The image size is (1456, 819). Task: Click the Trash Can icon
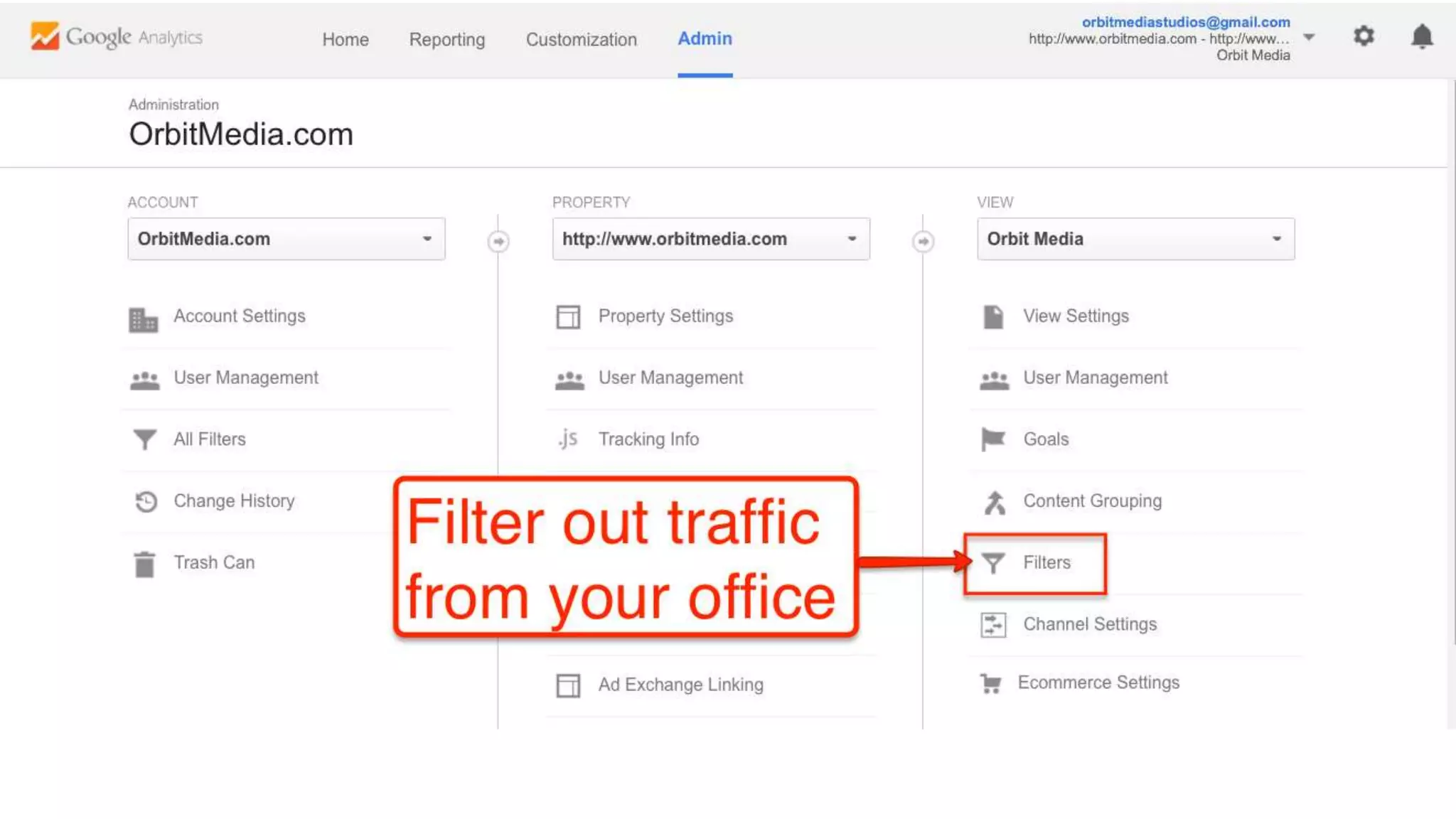coord(144,564)
